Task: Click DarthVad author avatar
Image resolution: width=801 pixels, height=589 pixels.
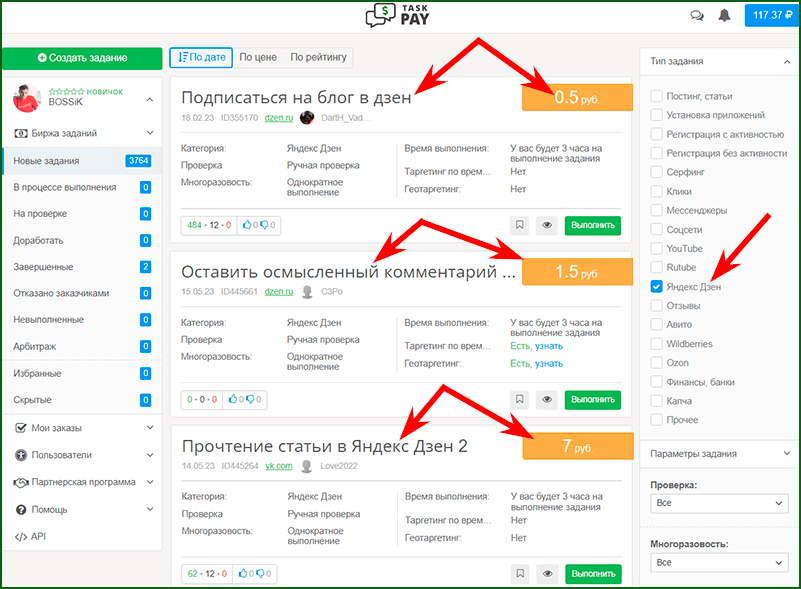Action: coord(307,118)
